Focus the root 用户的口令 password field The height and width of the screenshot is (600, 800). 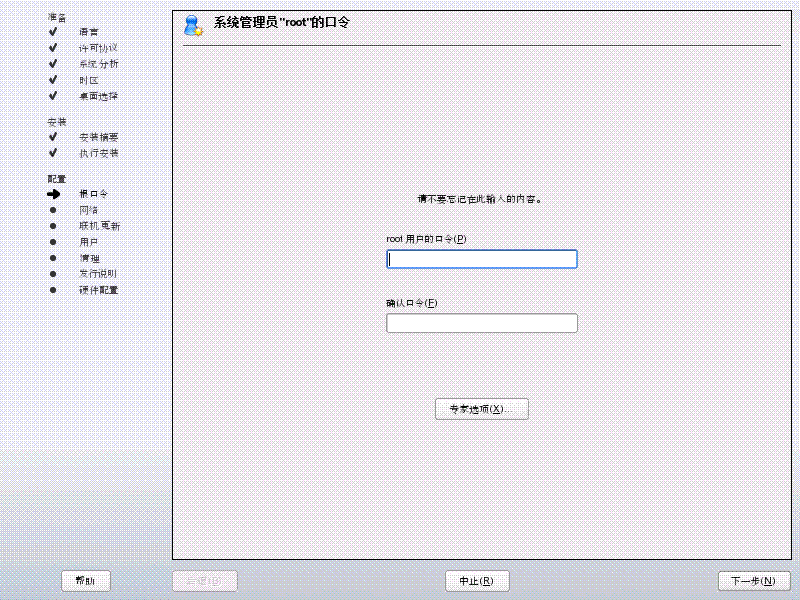481,259
